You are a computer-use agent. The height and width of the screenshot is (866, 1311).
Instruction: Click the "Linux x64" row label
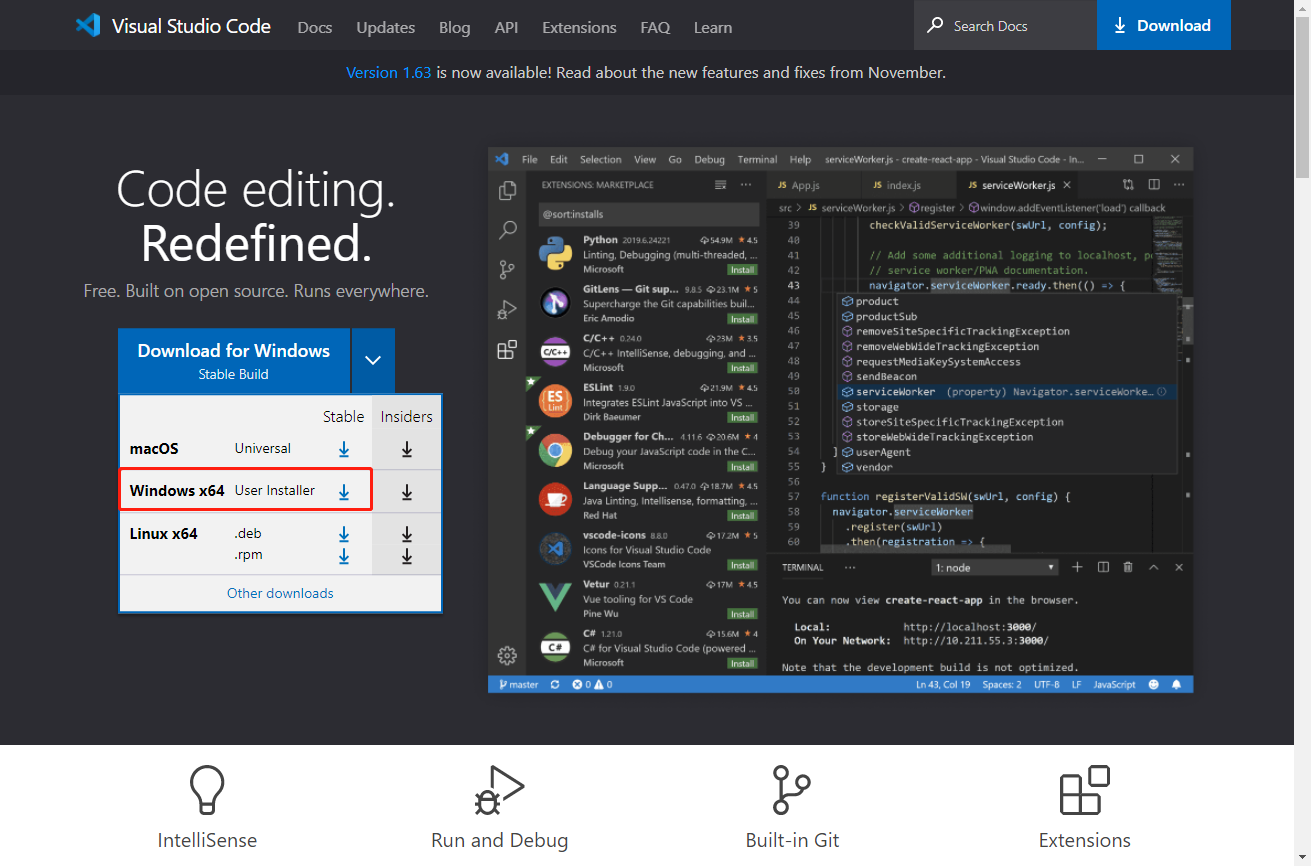pyautogui.click(x=164, y=534)
